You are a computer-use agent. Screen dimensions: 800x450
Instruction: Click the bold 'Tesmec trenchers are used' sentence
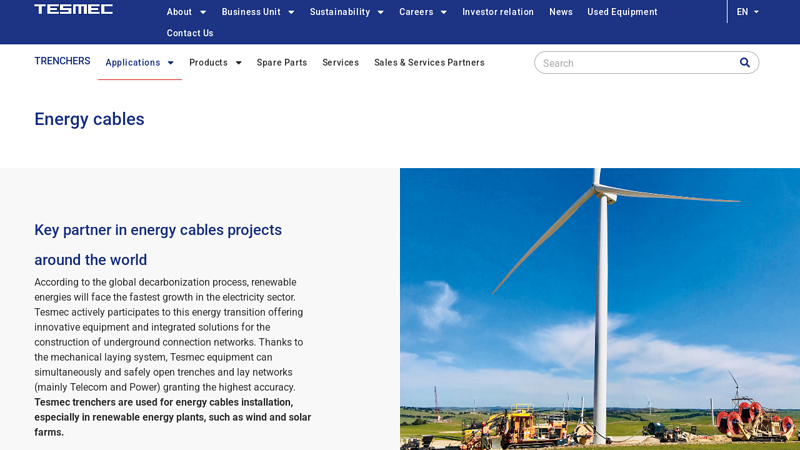click(172, 417)
